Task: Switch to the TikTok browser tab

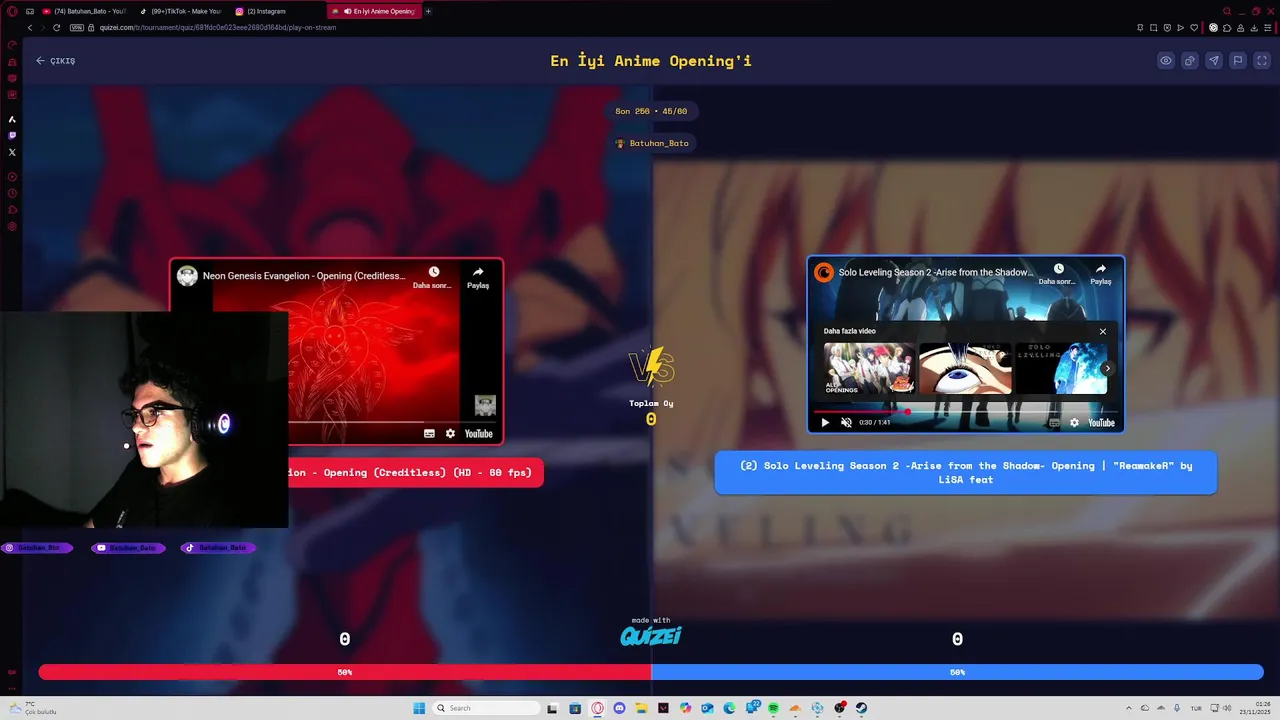Action: tap(180, 11)
